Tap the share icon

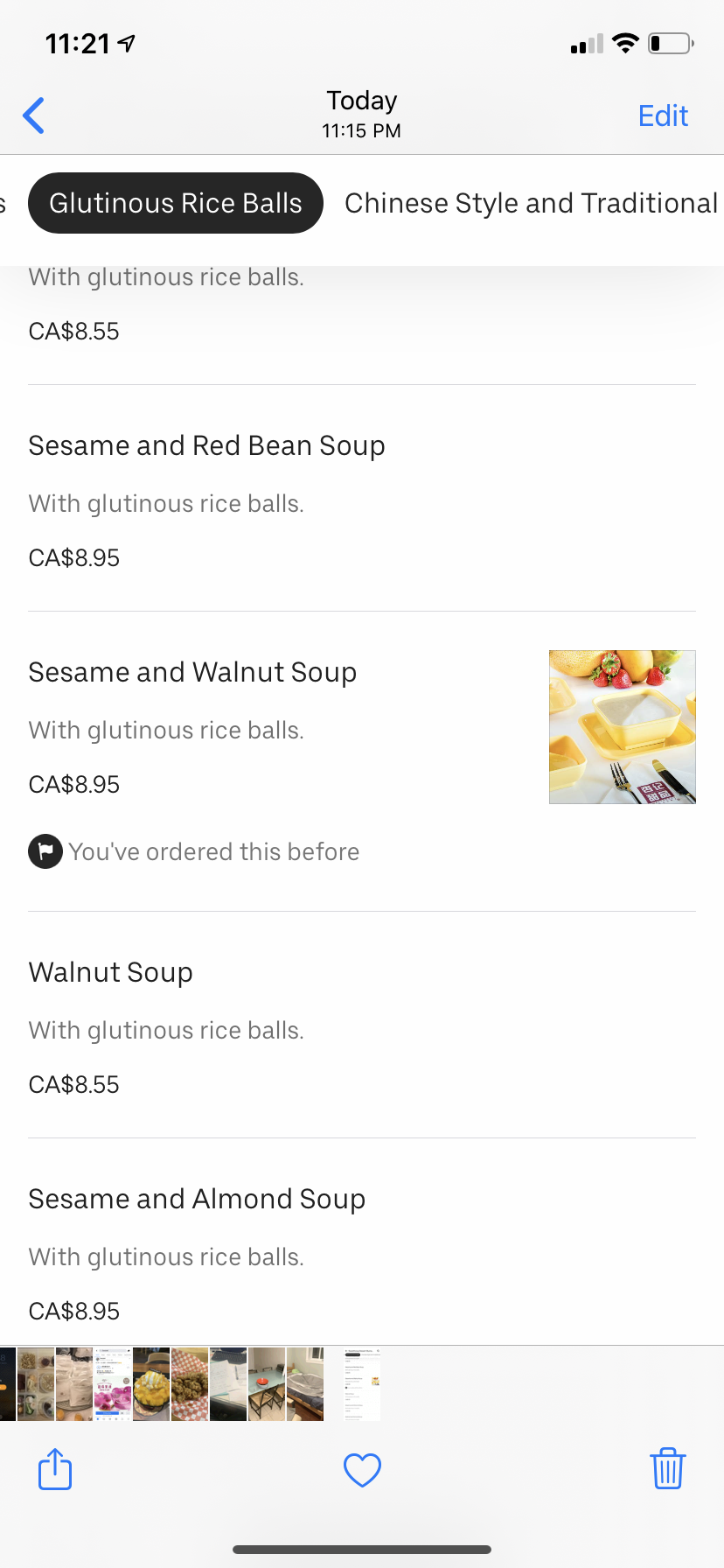(55, 1469)
